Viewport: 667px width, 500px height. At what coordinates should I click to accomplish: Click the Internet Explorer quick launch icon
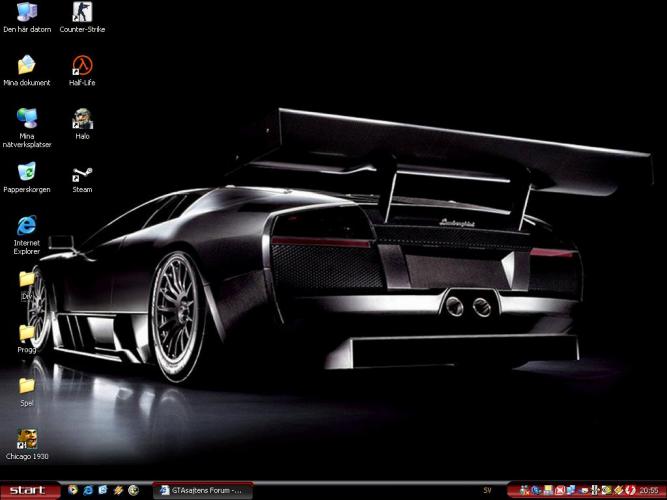tap(88, 490)
